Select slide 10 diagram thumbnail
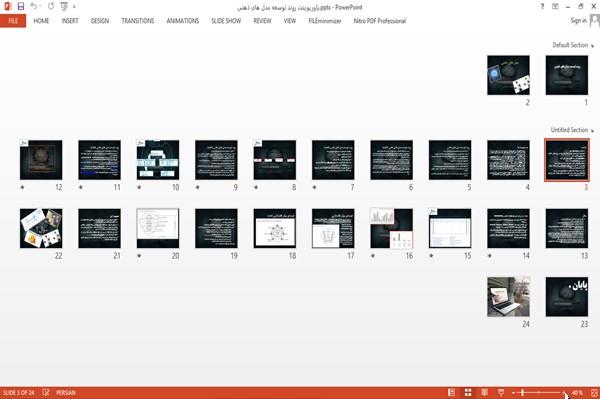This screenshot has width=600, height=399. [x=158, y=160]
